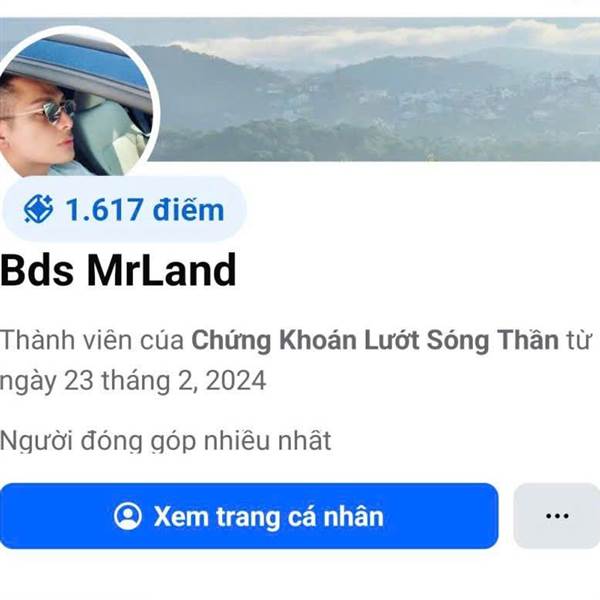Screen dimensions: 600x600
Task: Open the three-dot more options menu
Action: (x=557, y=516)
